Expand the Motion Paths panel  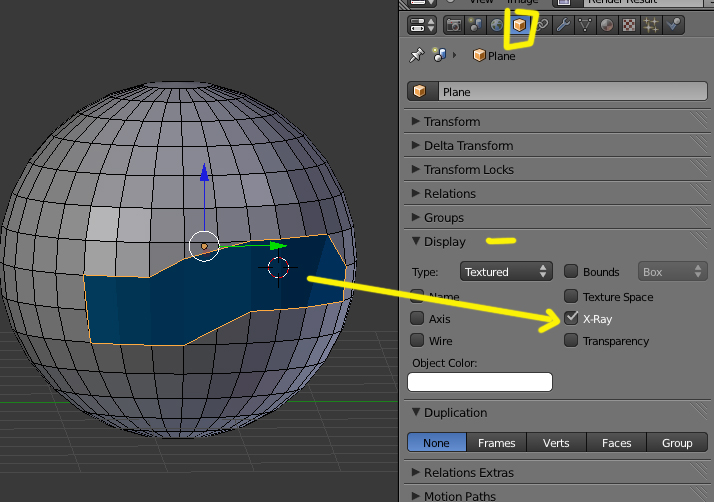pyautogui.click(x=557, y=495)
